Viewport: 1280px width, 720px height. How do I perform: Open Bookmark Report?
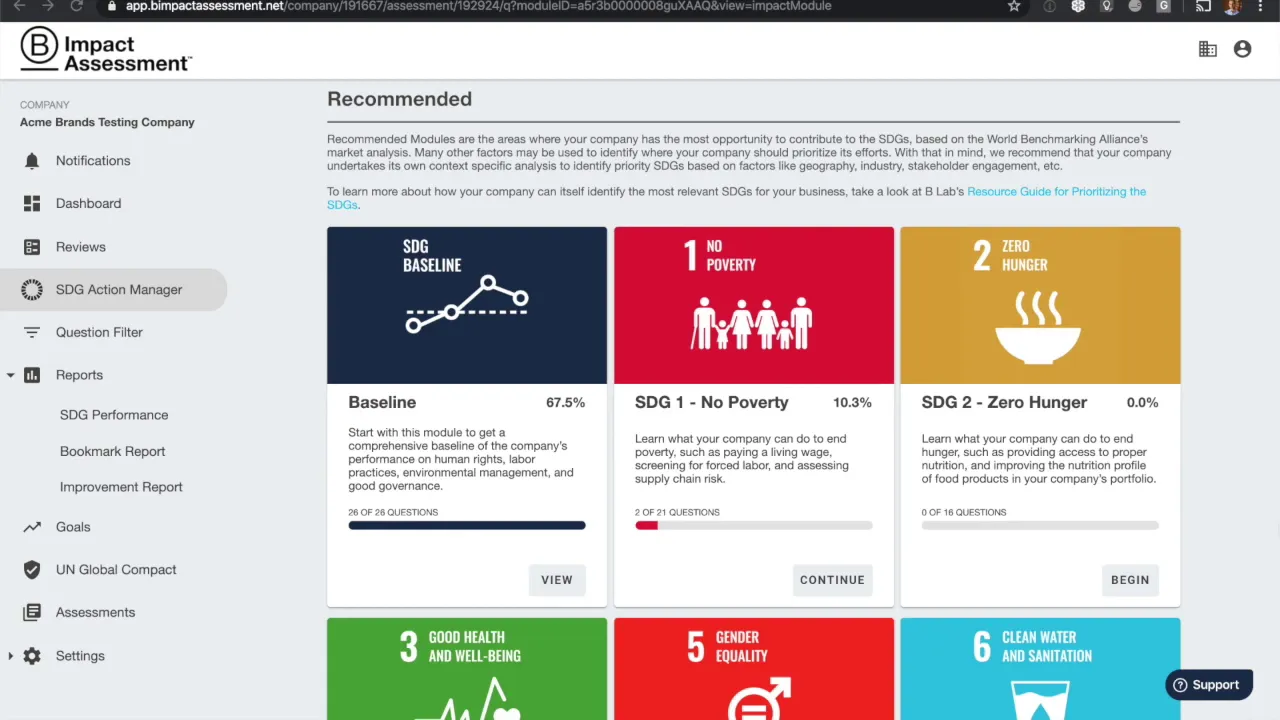click(x=112, y=451)
